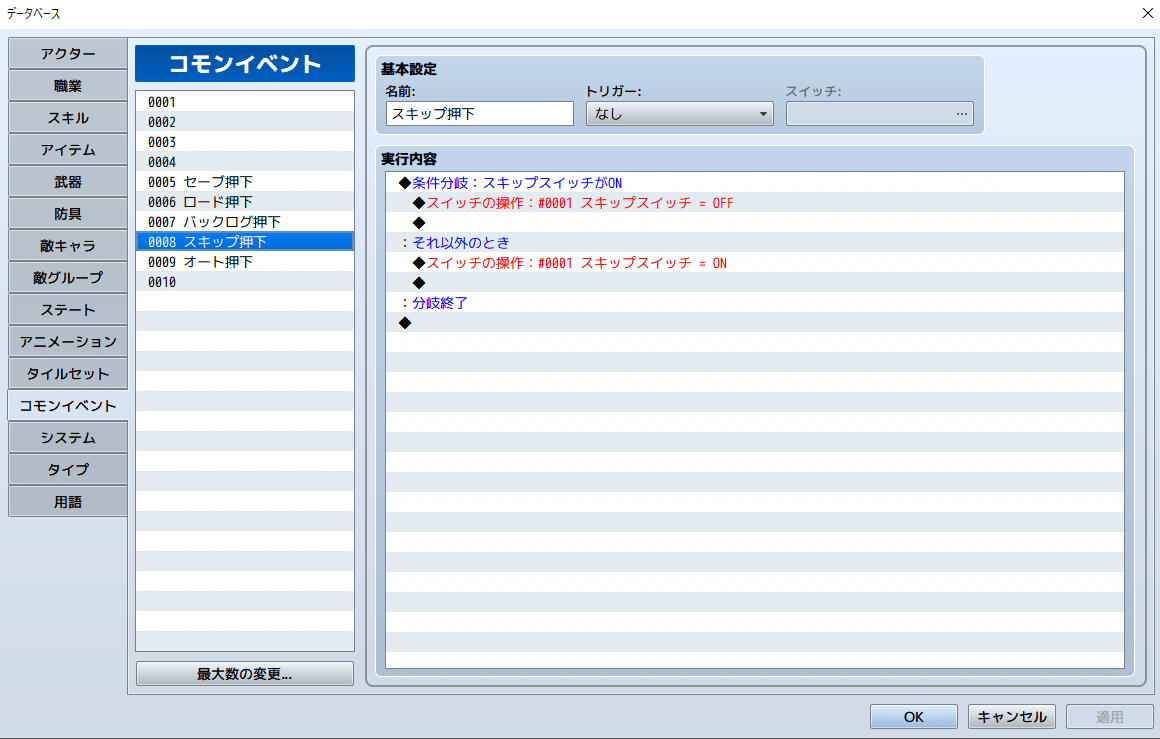This screenshot has height=739, width=1160.
Task: Switch to the ステート section
Action: point(67,309)
